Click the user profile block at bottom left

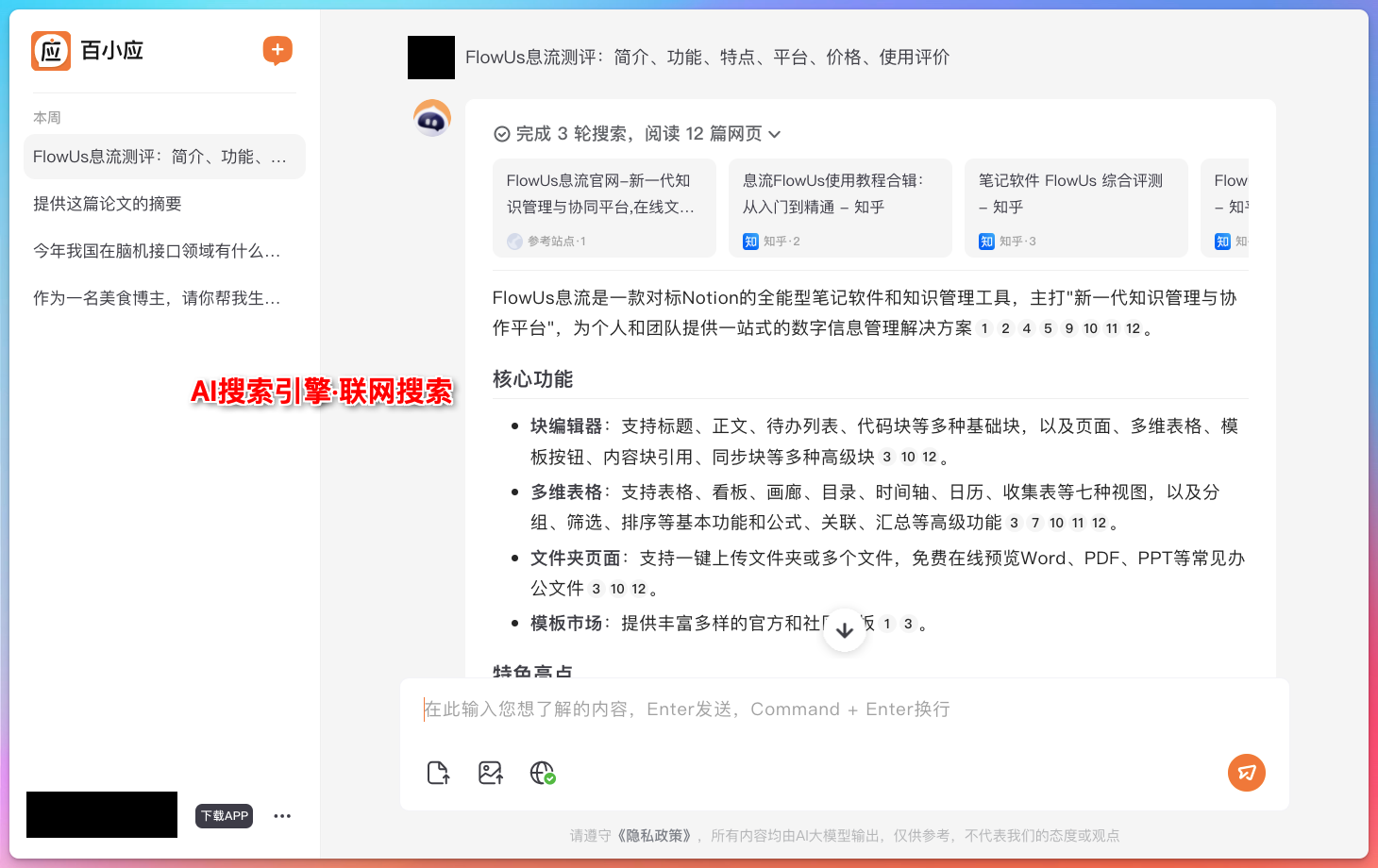[102, 815]
